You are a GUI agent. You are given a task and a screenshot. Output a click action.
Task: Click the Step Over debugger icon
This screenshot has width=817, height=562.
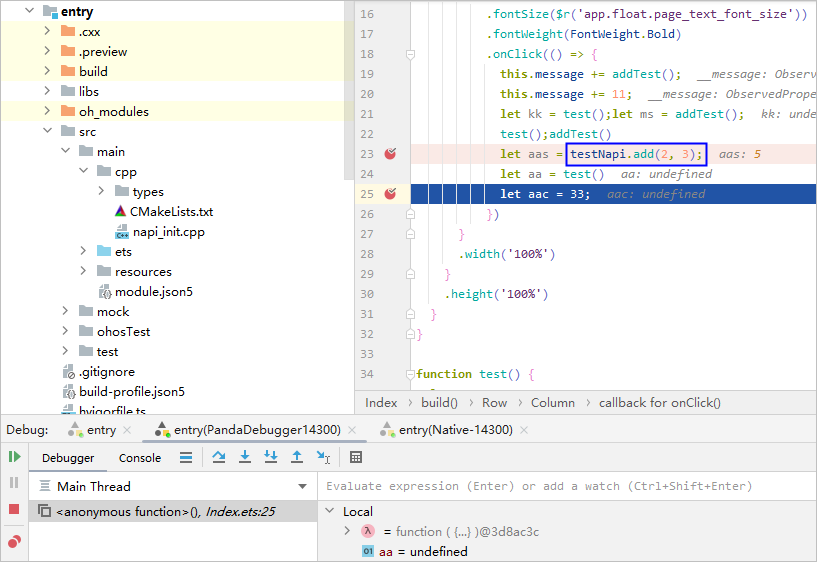[x=219, y=457]
